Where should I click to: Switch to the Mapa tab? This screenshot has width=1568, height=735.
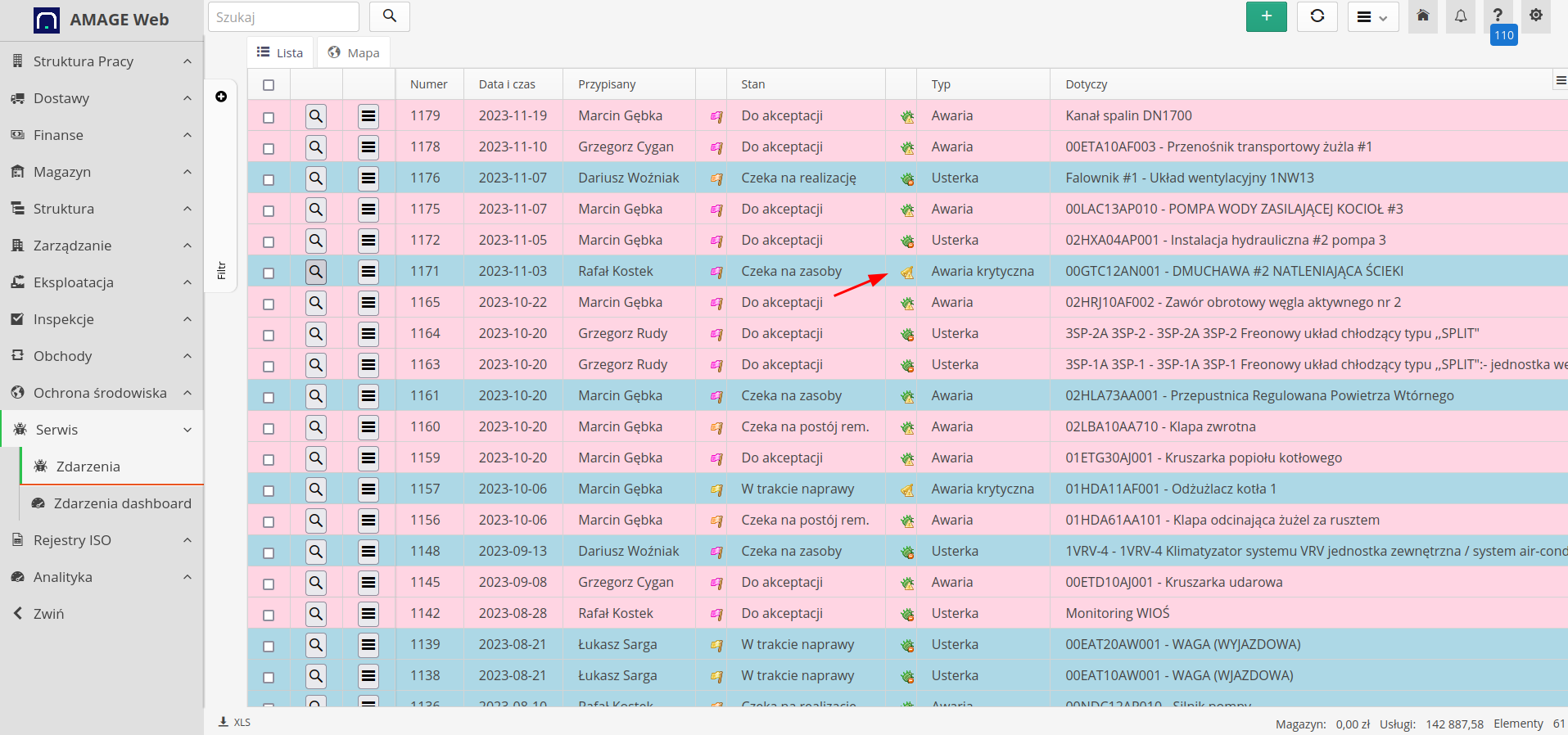354,53
